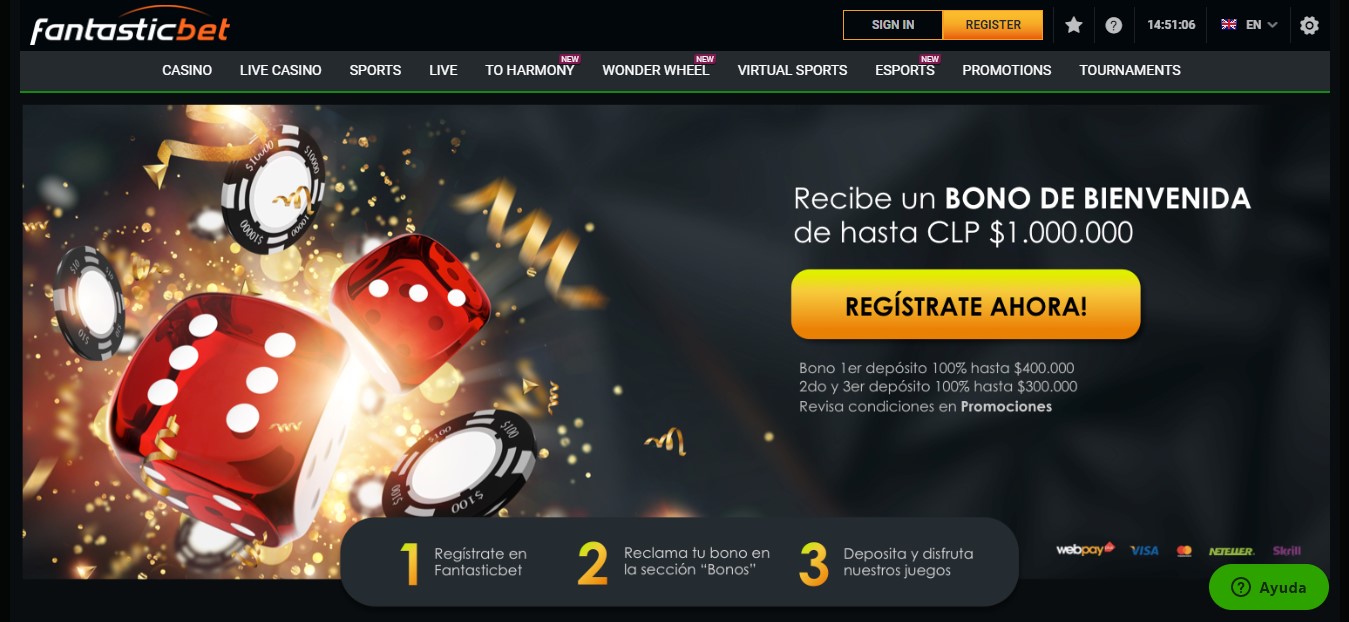Screen dimensions: 1349x622
Task: Go to the Live Casino section
Action: [x=281, y=70]
